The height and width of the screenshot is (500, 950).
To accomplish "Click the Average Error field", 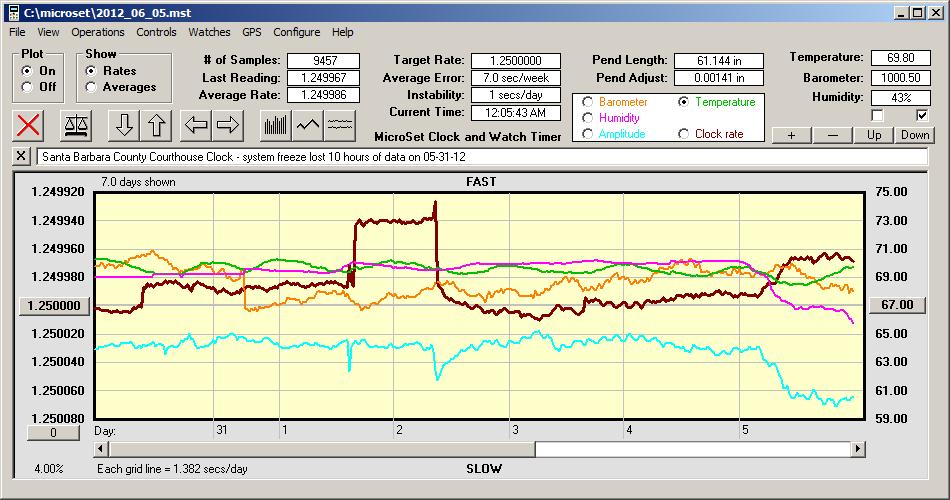I will coord(516,78).
